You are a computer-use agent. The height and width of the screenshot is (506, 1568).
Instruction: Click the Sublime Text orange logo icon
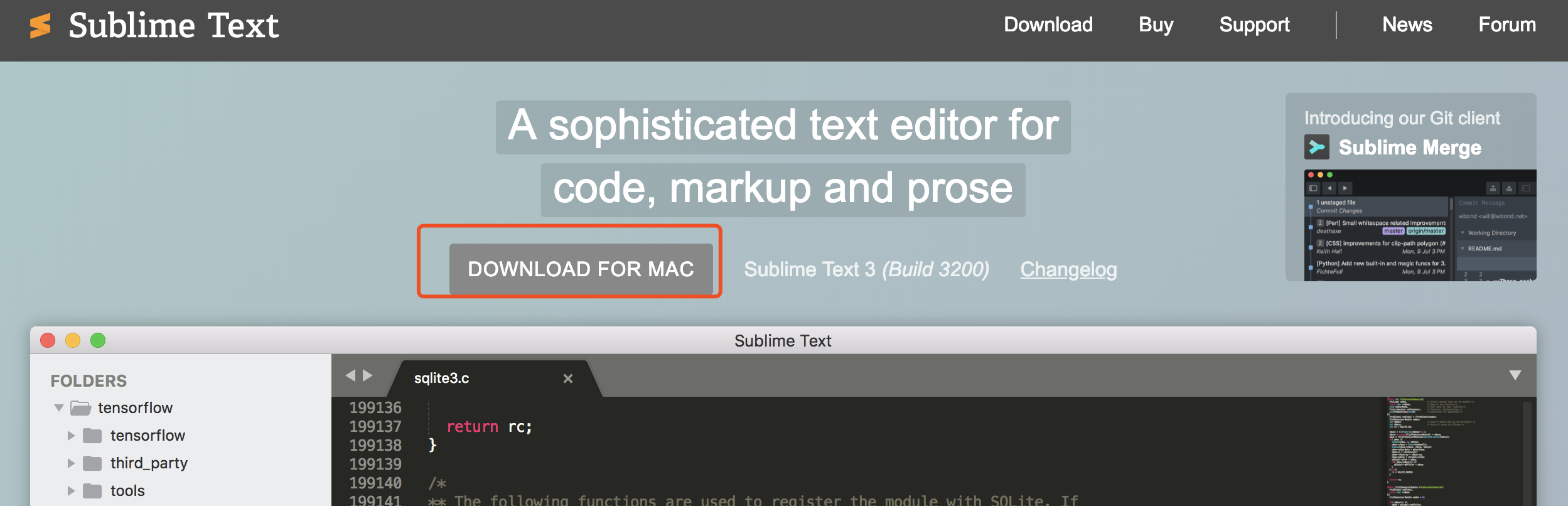click(x=40, y=26)
